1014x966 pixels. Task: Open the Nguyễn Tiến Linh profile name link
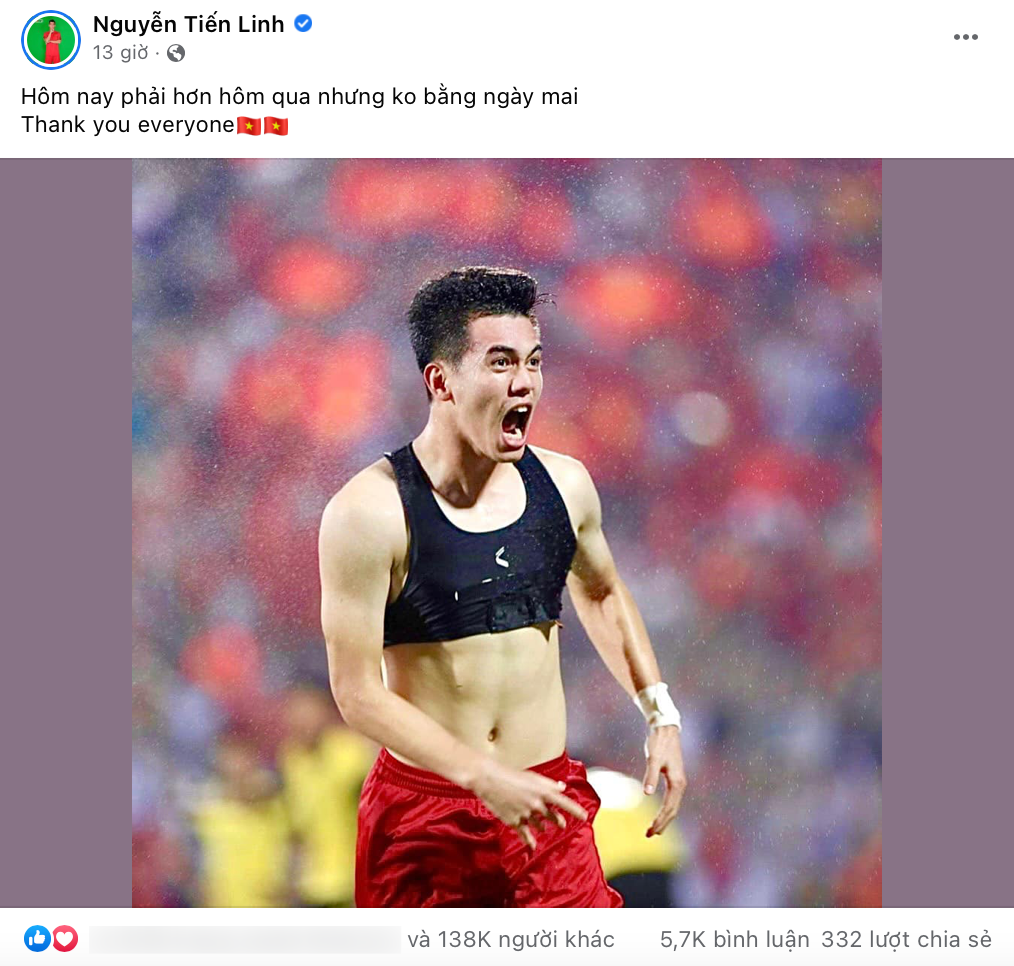pyautogui.click(x=188, y=24)
